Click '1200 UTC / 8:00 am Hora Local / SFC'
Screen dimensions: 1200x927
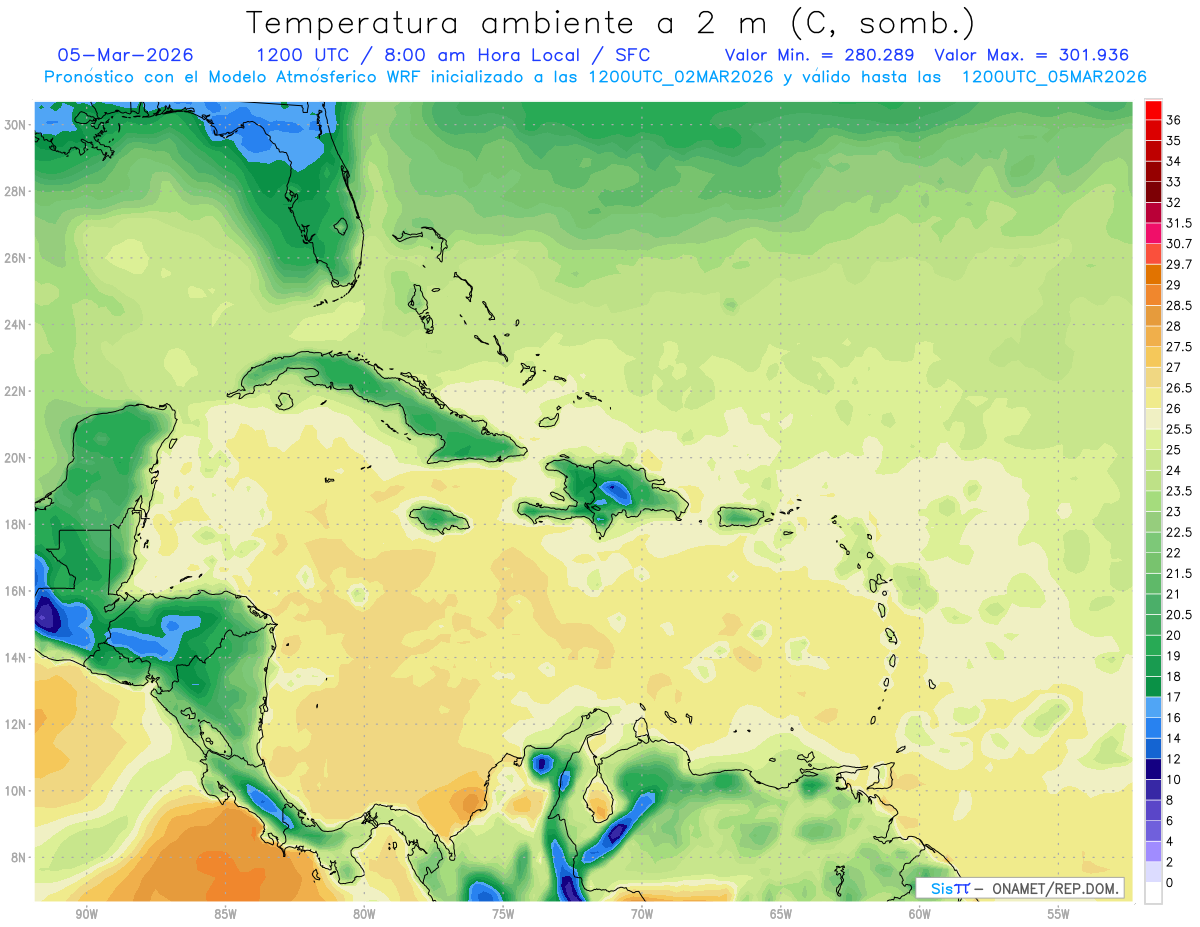(454, 55)
